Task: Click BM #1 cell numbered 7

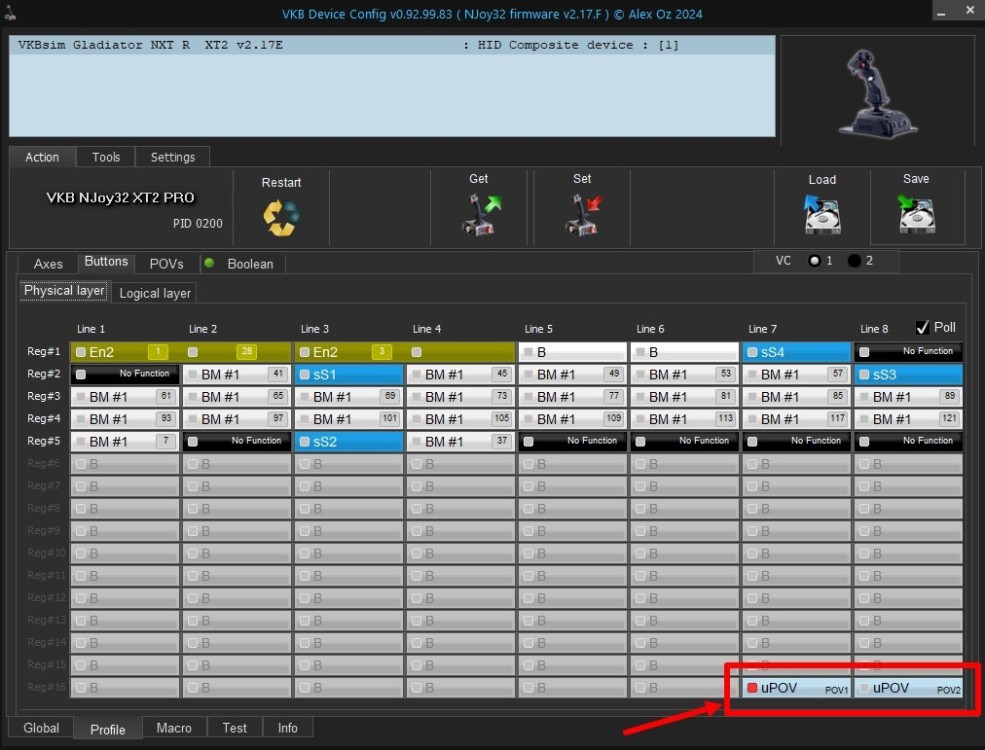Action: 125,442
